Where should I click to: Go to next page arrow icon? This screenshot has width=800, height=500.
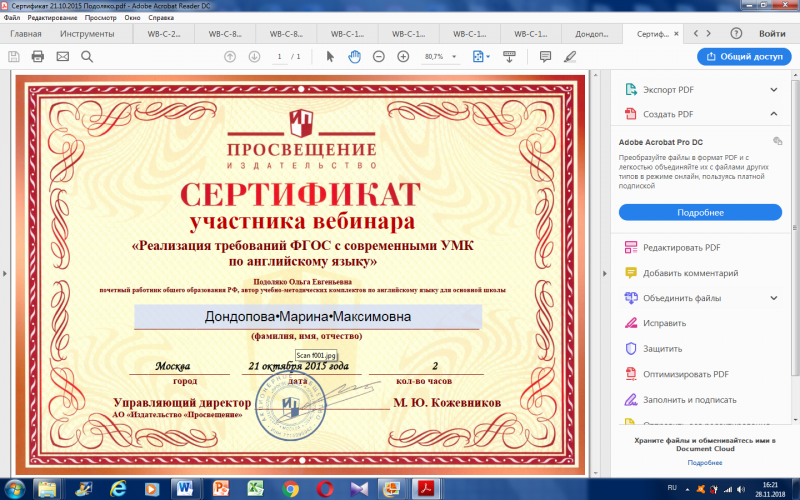(254, 56)
